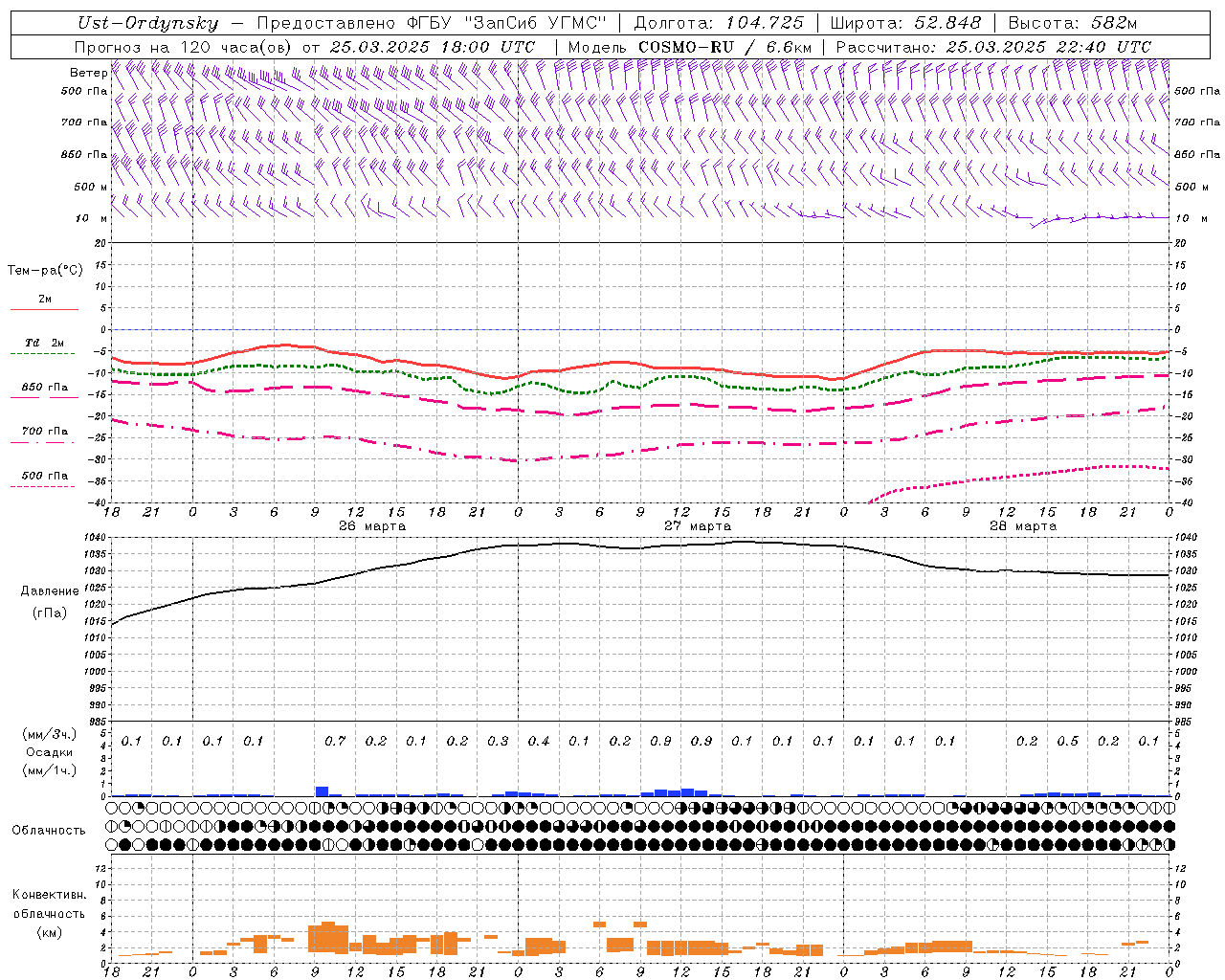Select the elevation text Высота: 582м
The height and width of the screenshot is (980, 1225).
coord(1072,23)
